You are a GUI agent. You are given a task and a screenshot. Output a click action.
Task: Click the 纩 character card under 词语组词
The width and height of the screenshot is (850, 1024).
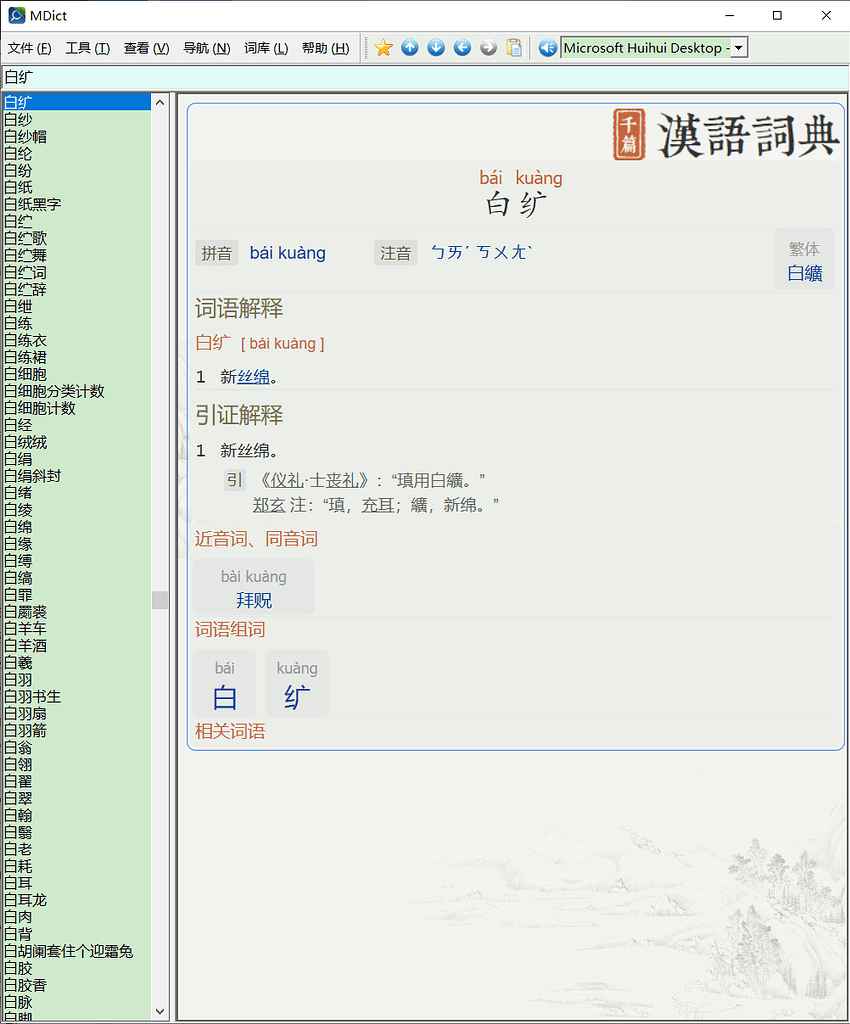coord(296,684)
